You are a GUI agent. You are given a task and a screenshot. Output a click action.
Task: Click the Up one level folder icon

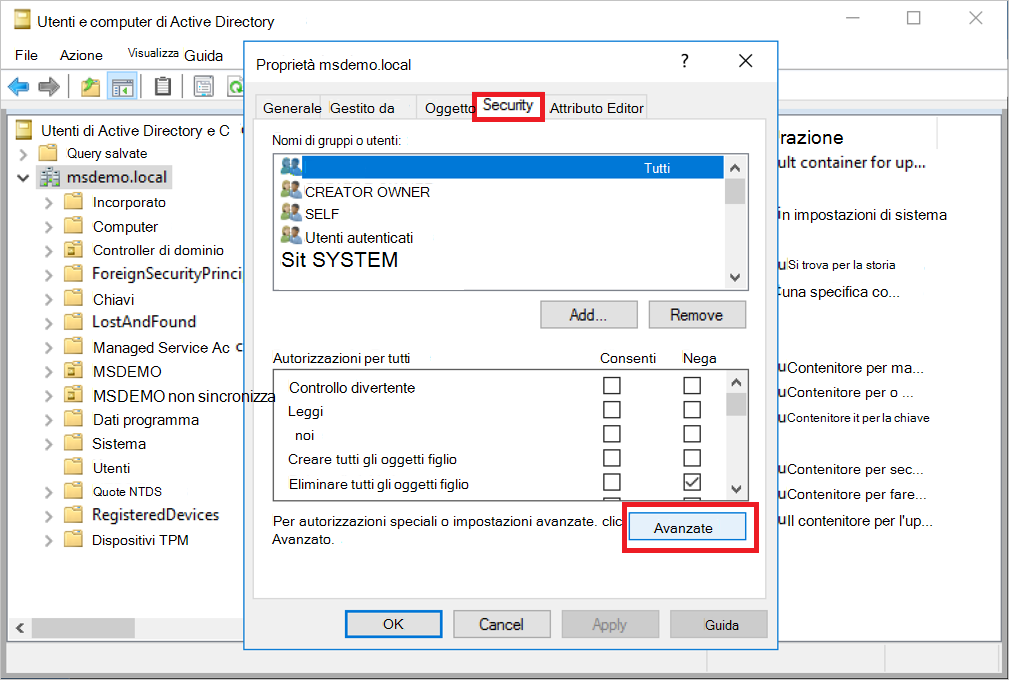point(90,86)
